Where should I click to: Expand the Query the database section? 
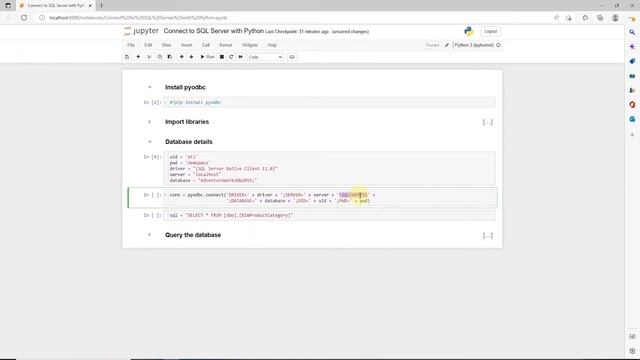(149, 235)
